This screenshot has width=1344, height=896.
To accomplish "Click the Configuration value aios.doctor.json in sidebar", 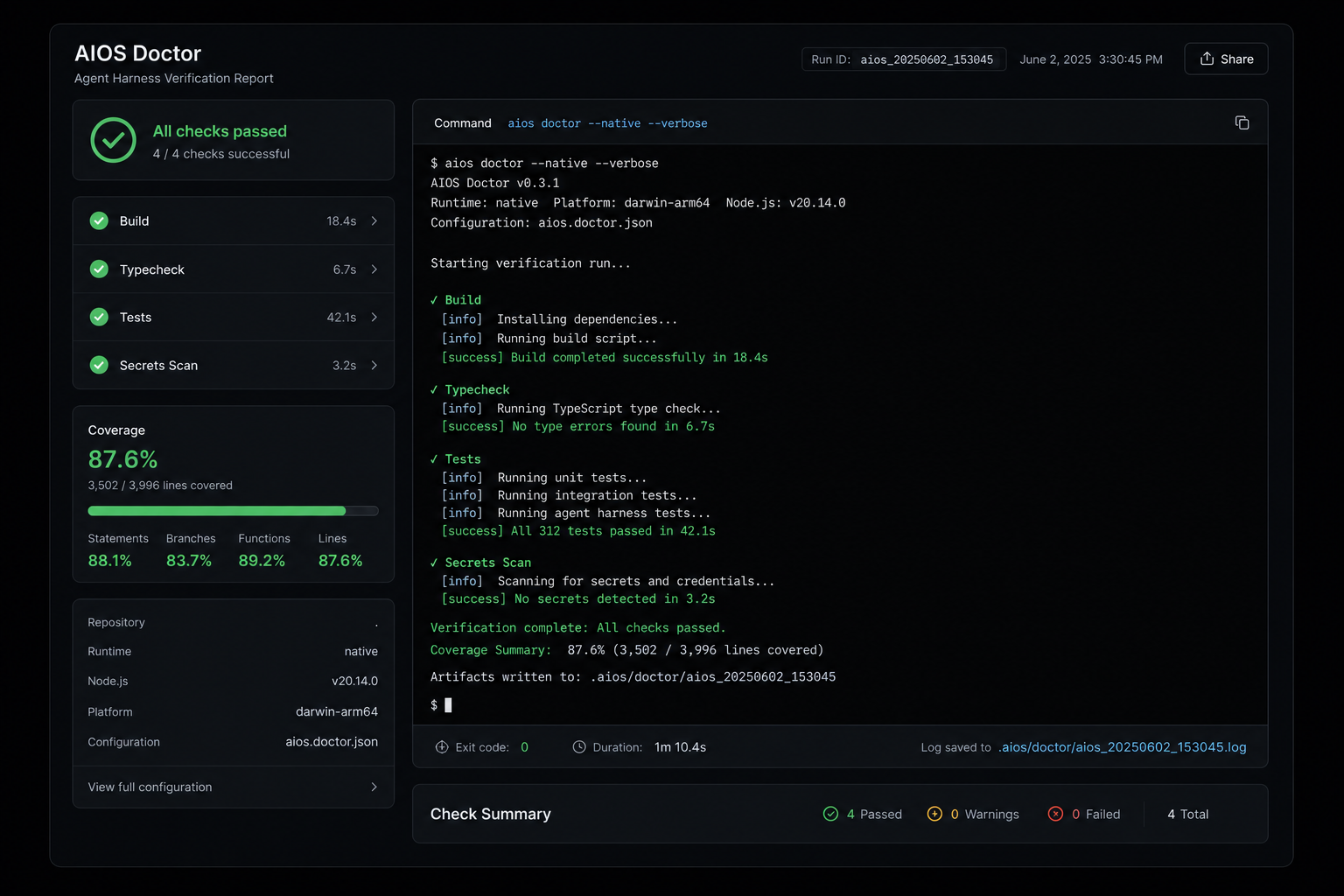I will coord(332,742).
